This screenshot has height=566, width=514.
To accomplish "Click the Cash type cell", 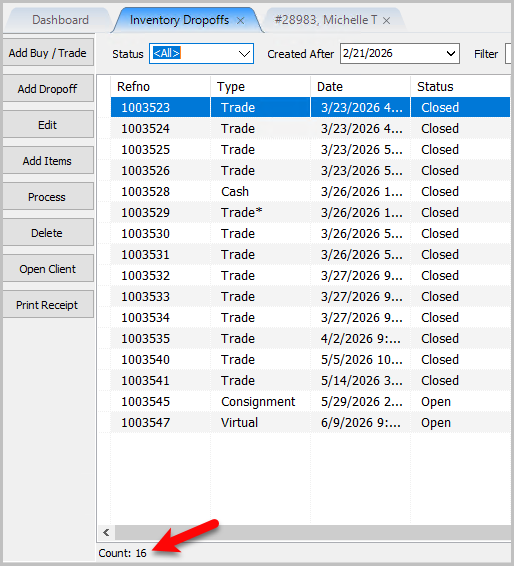I will (260, 191).
